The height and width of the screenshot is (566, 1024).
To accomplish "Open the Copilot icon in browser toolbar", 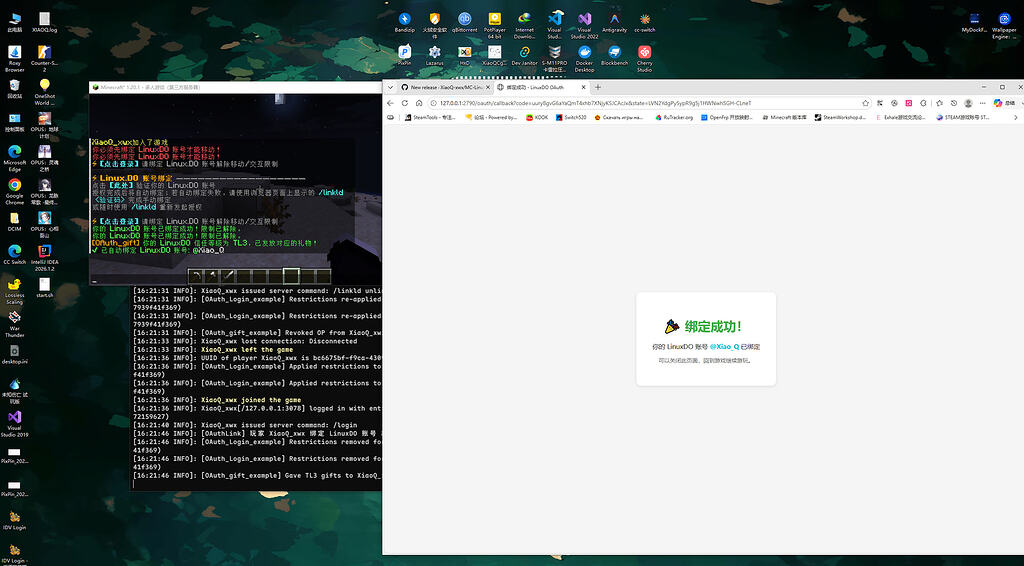I will [x=998, y=103].
